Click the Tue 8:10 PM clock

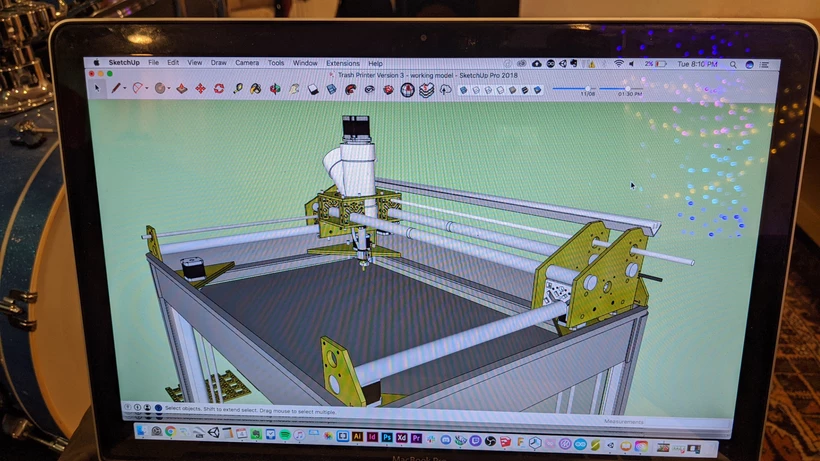698,64
